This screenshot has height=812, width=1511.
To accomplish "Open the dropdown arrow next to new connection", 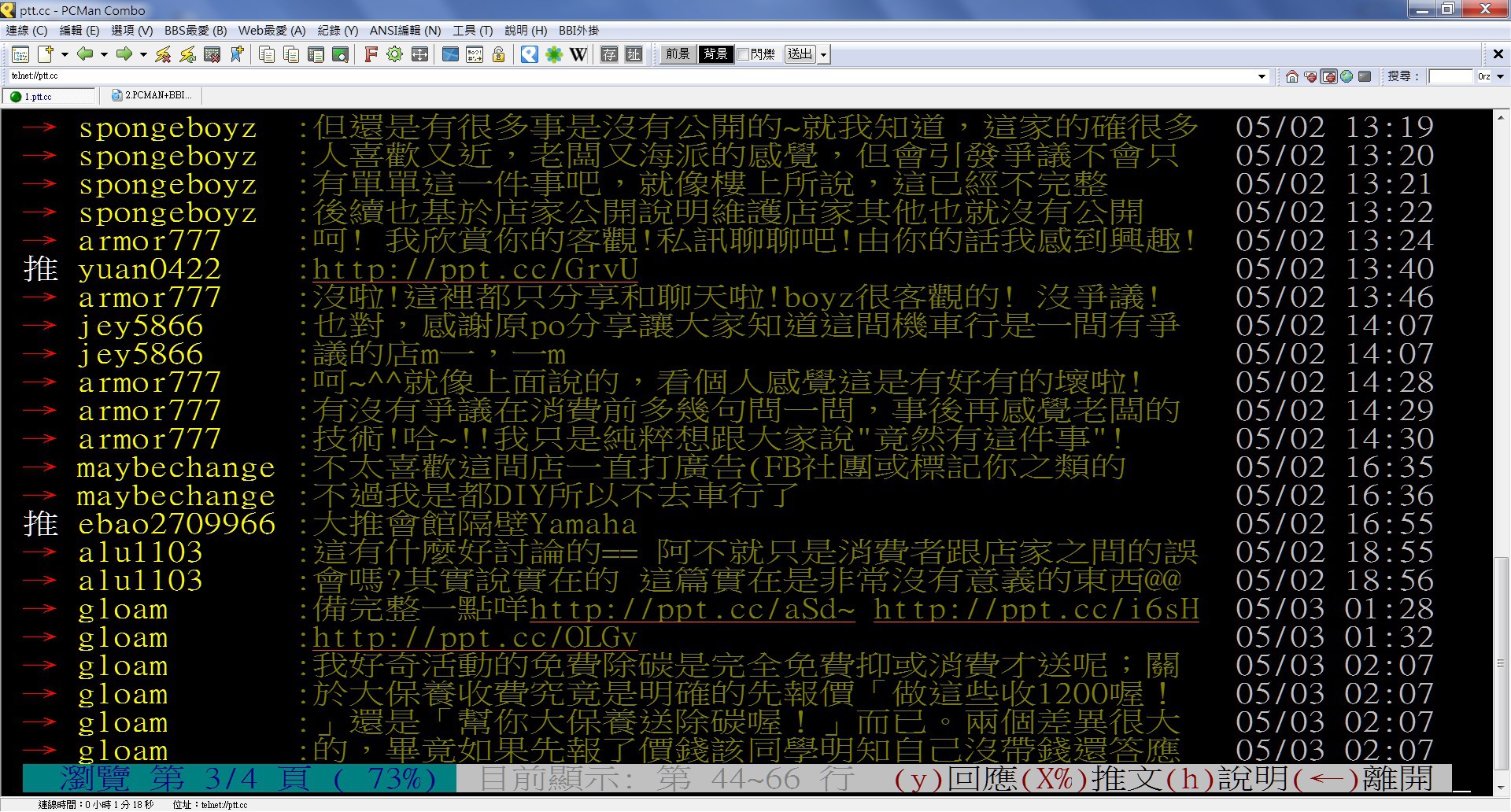I will click(65, 54).
